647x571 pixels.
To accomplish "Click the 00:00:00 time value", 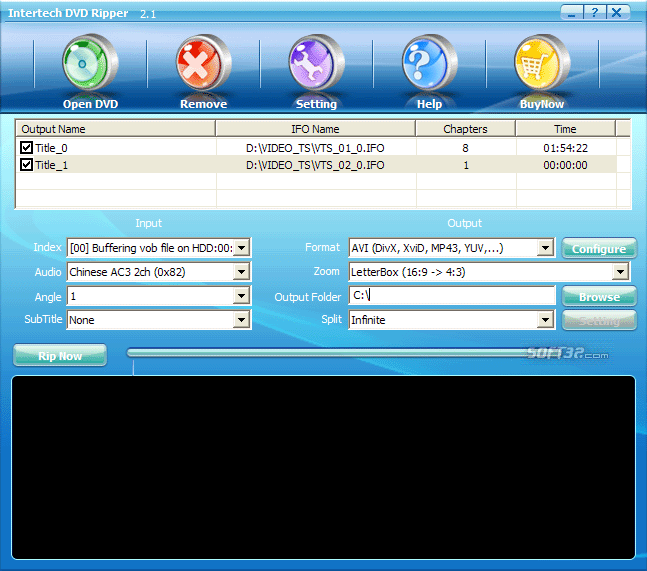I will (x=565, y=165).
